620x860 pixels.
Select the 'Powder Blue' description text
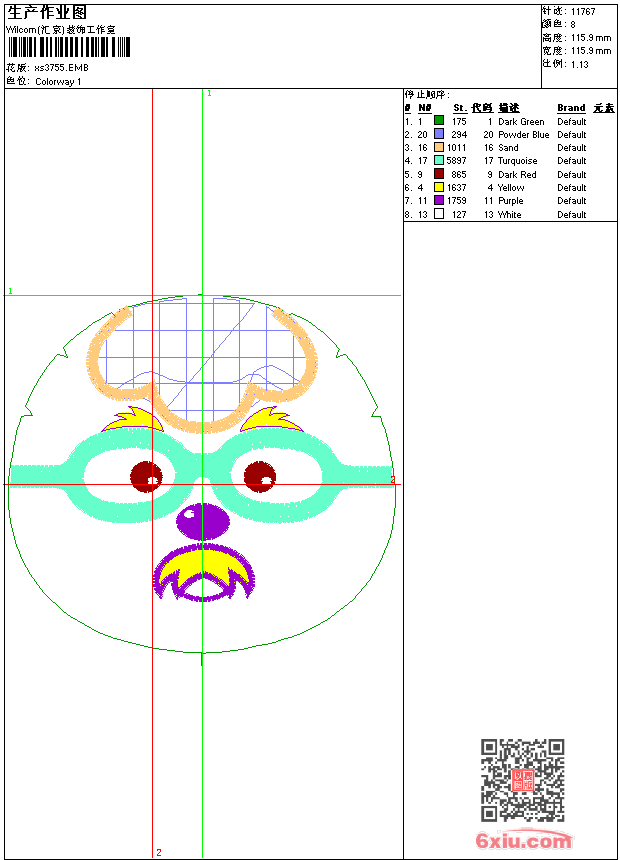(523, 135)
